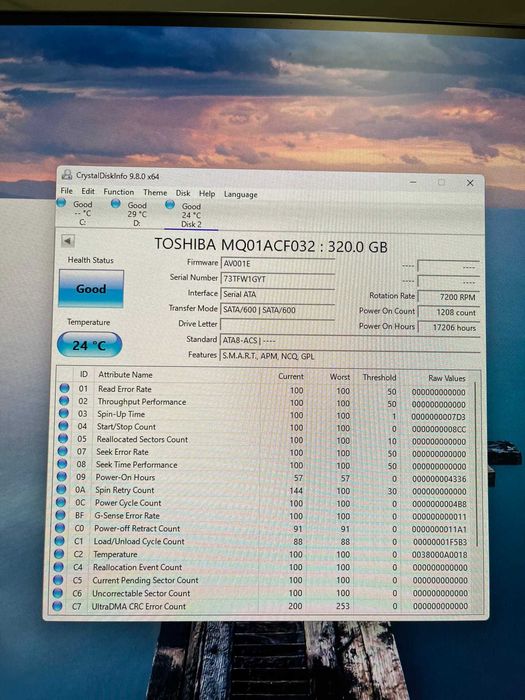Click the empty Drive Letter field

[278, 325]
